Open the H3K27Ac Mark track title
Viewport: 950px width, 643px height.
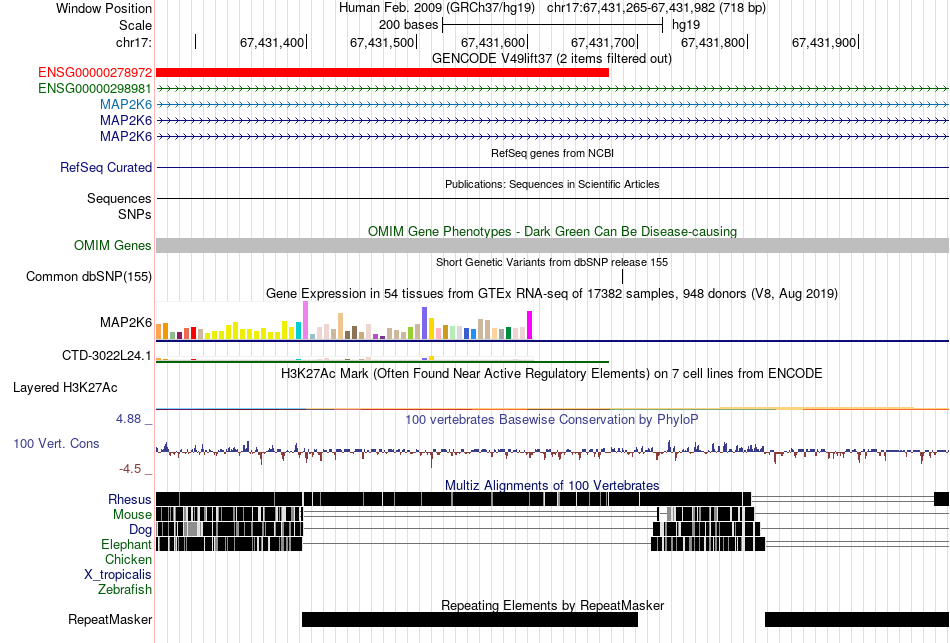[x=552, y=373]
